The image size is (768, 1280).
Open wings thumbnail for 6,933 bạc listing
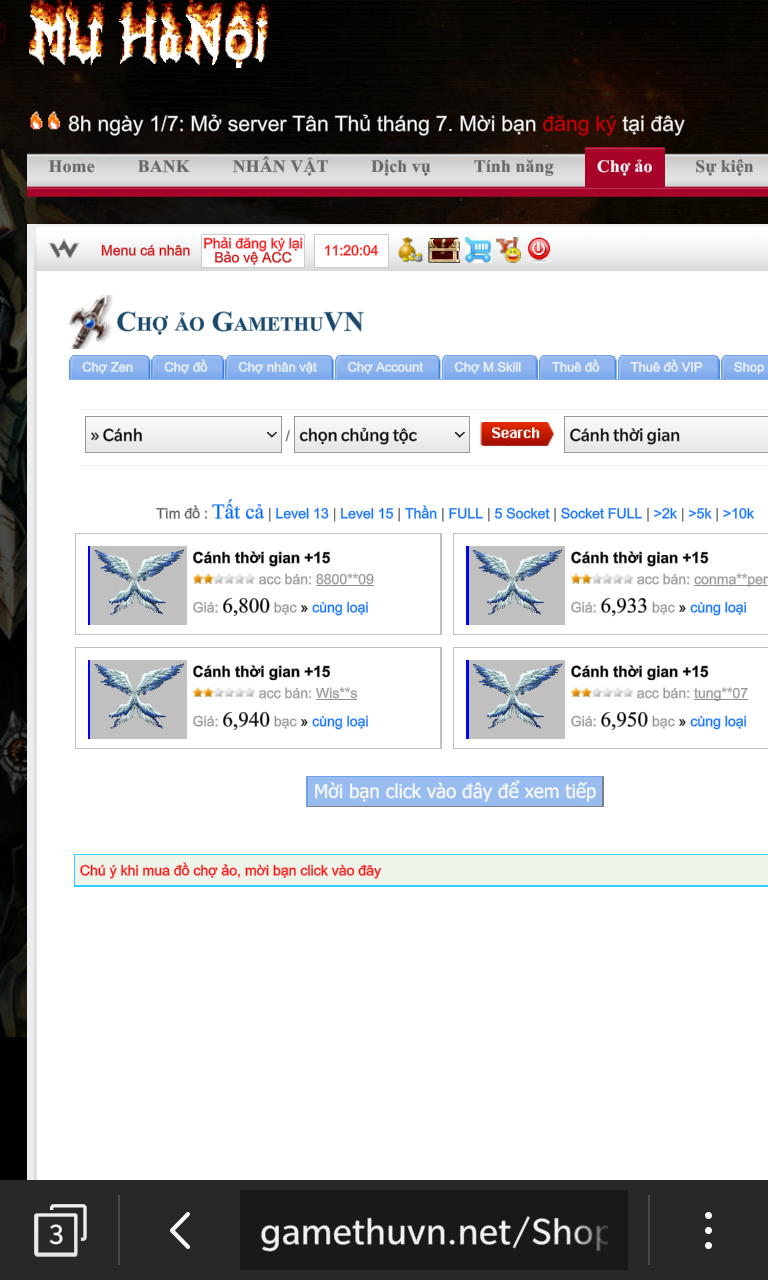[516, 585]
